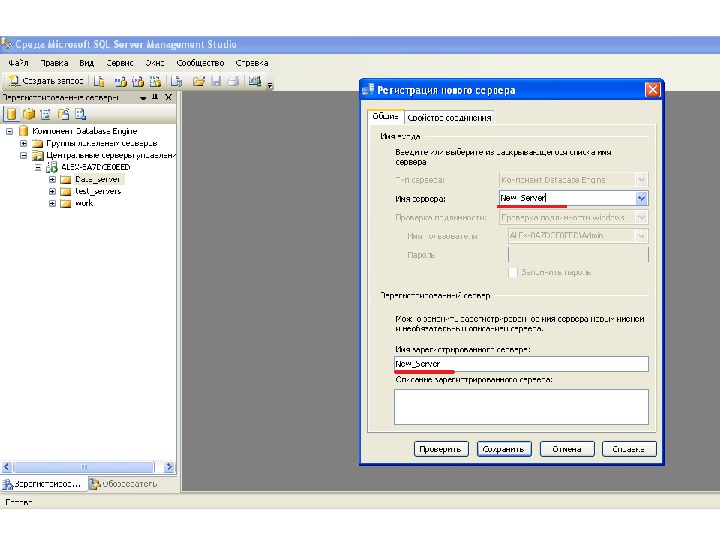This screenshot has height=540, width=720.
Task: Open the Окно menu
Action: (155, 63)
